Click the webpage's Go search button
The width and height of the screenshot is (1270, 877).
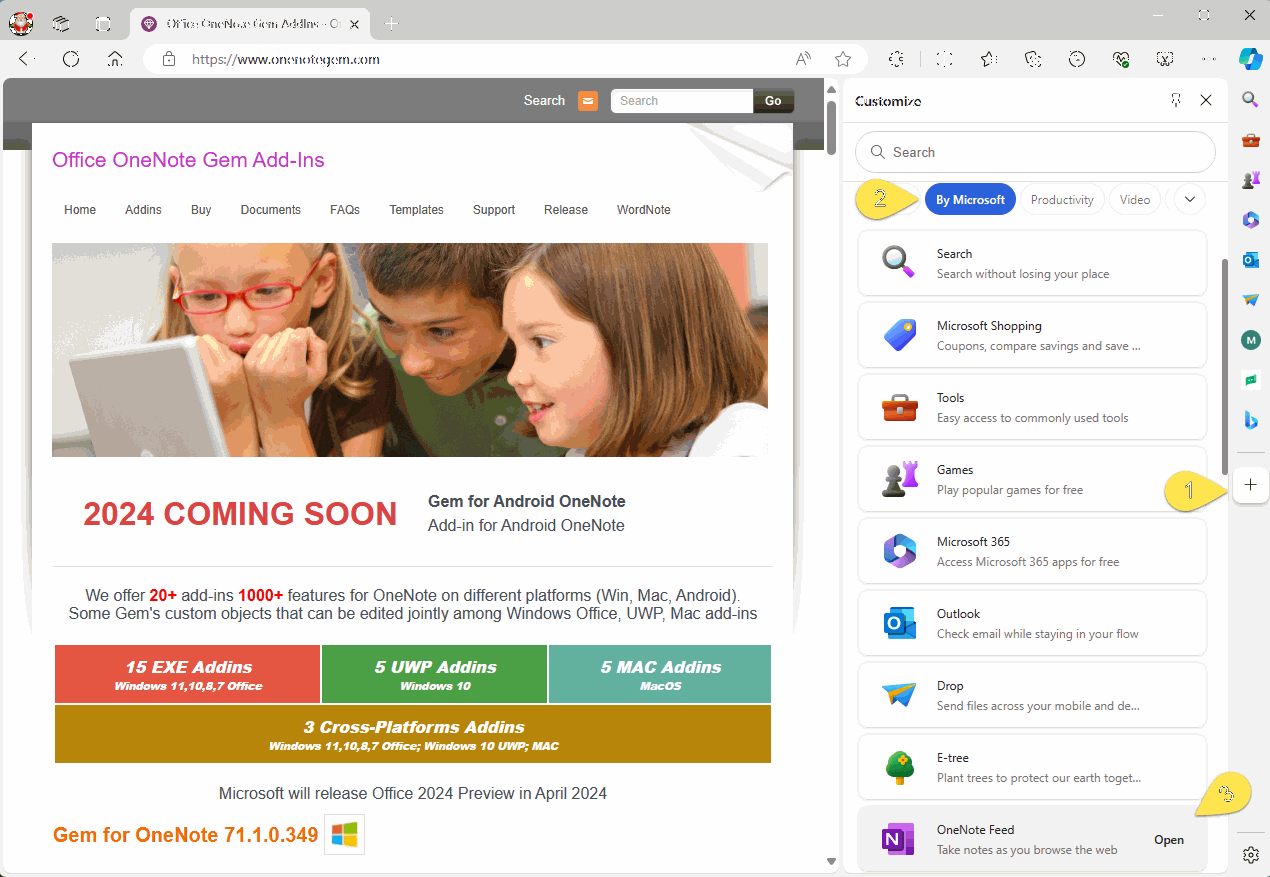coord(773,101)
